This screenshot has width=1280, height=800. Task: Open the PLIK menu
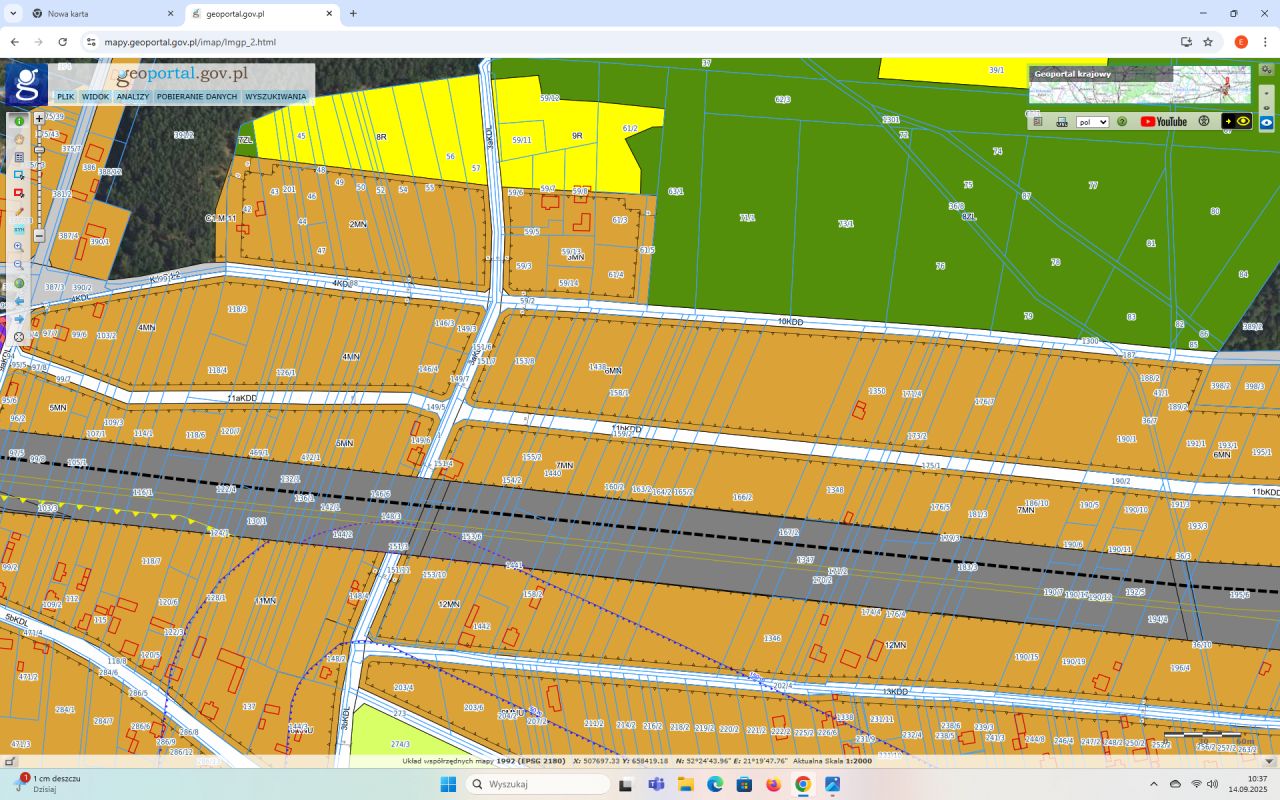(66, 97)
